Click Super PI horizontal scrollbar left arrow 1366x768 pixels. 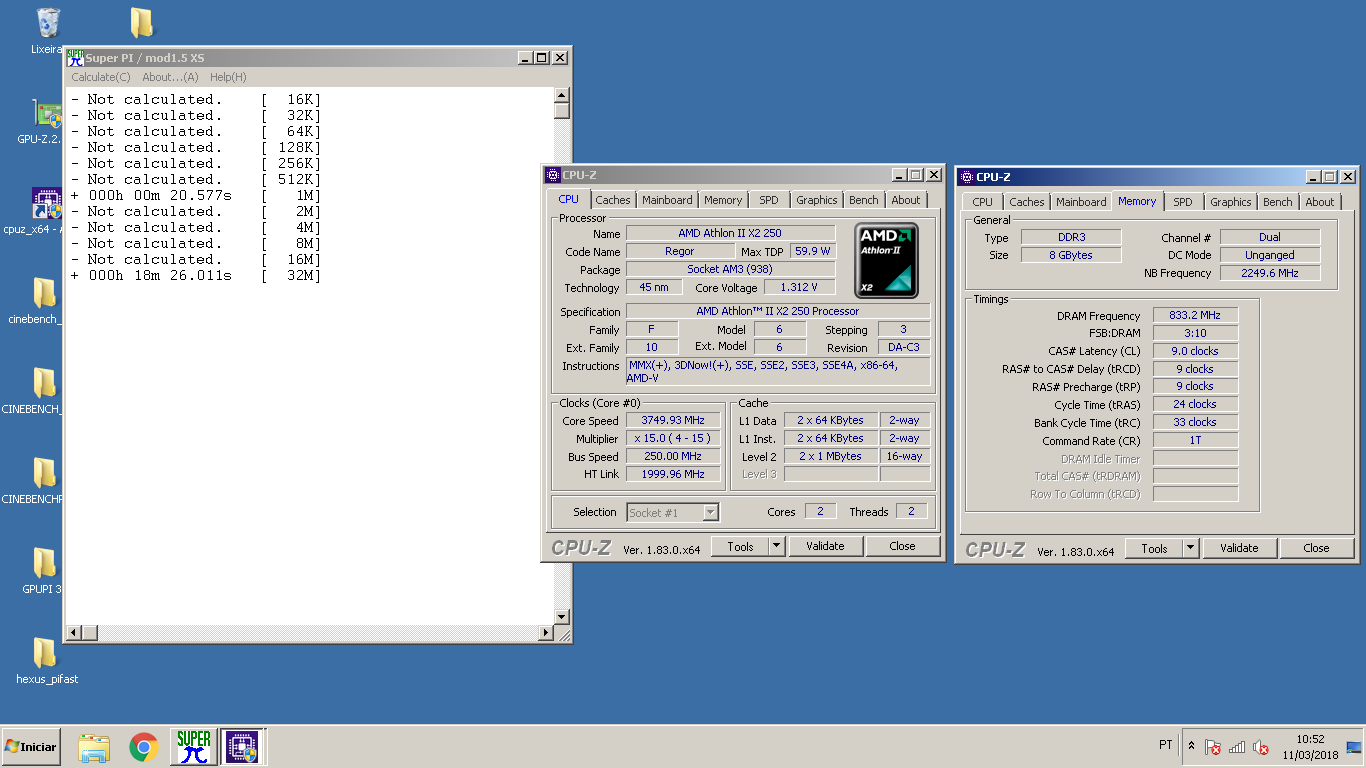[72, 633]
